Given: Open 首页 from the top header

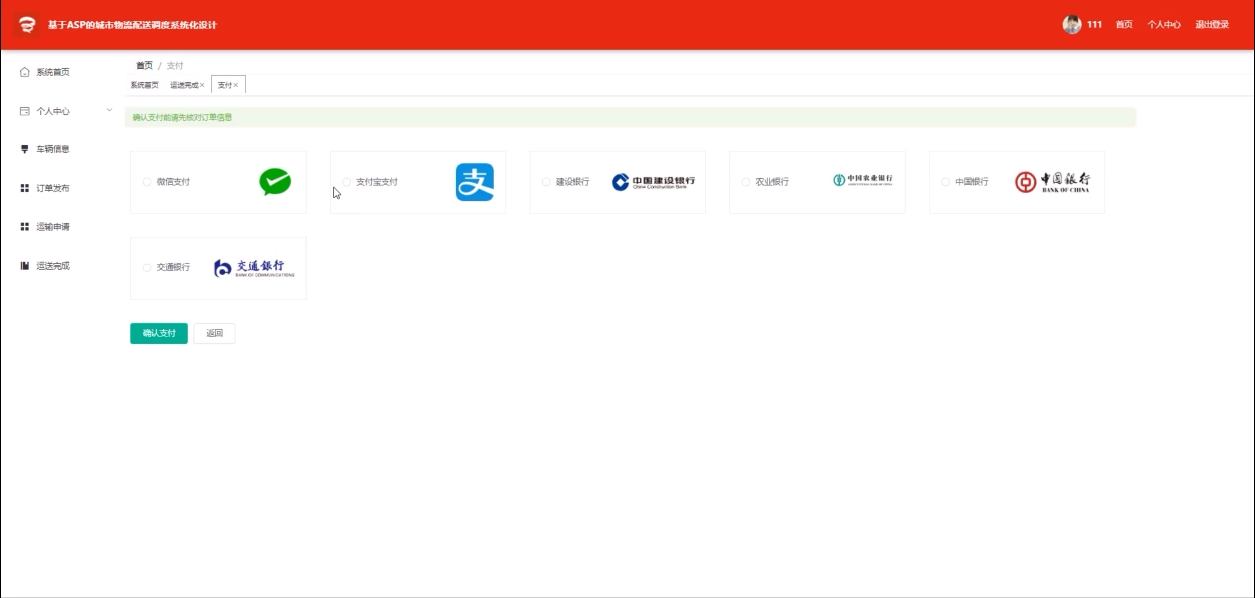Looking at the screenshot, I should coord(1125,25).
